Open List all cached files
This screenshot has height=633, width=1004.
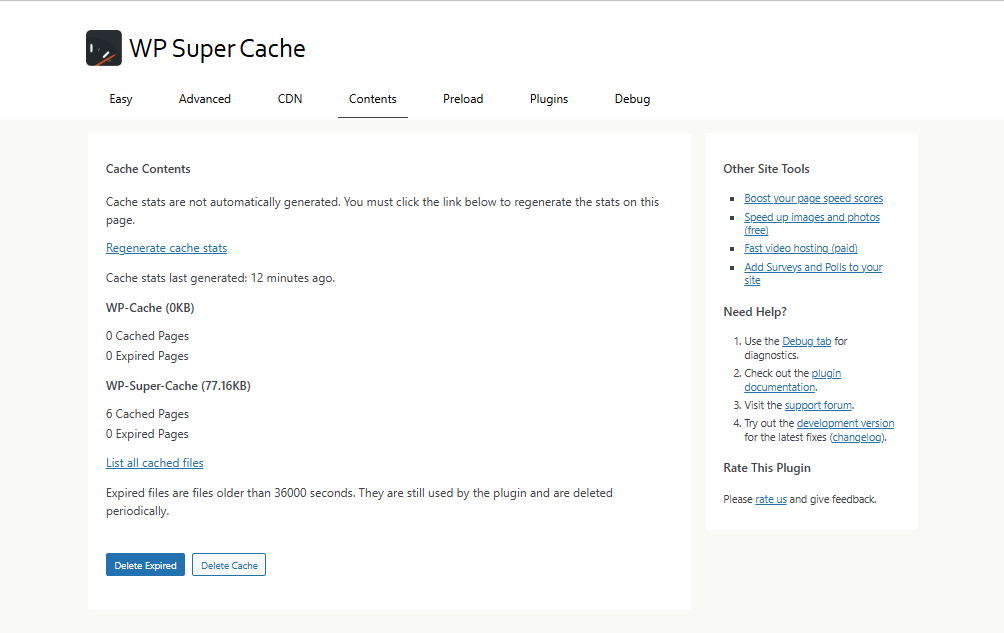click(x=154, y=462)
